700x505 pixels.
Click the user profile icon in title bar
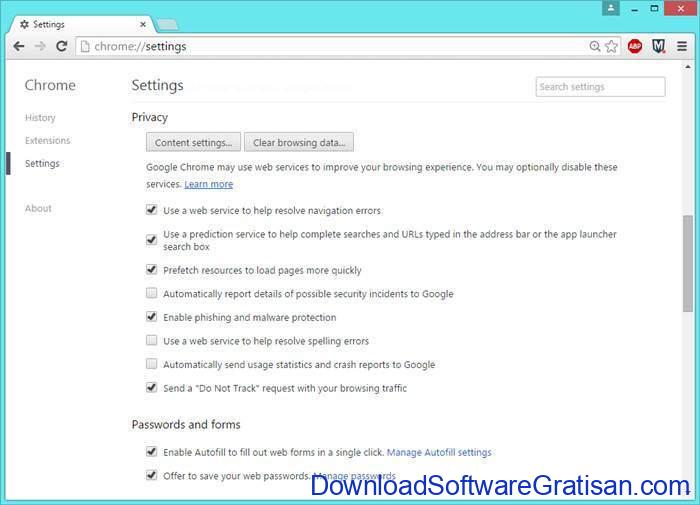click(611, 8)
